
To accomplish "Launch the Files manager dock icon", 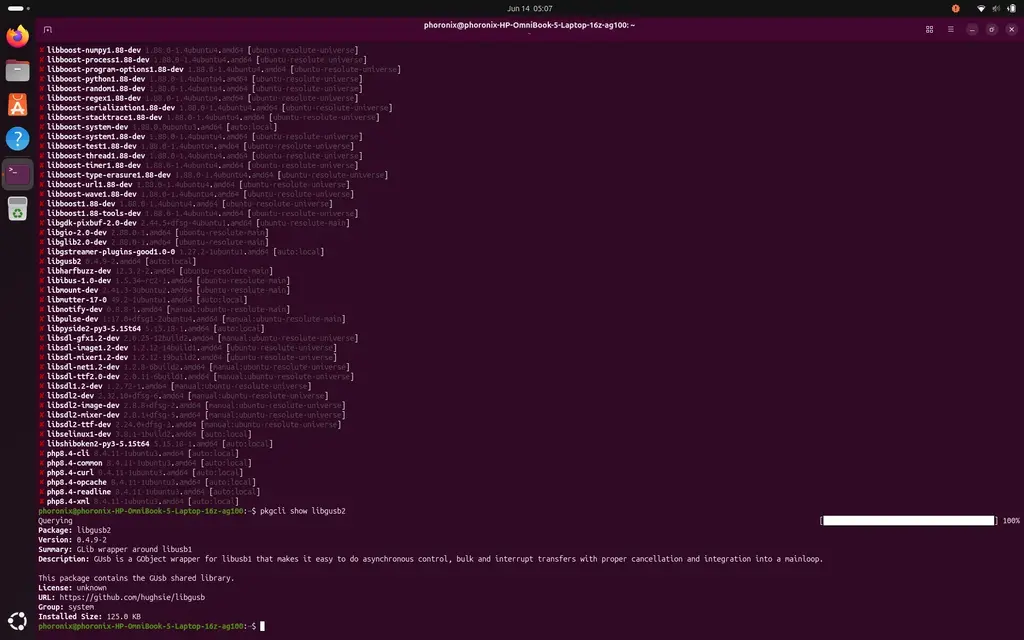I will (18, 70).
